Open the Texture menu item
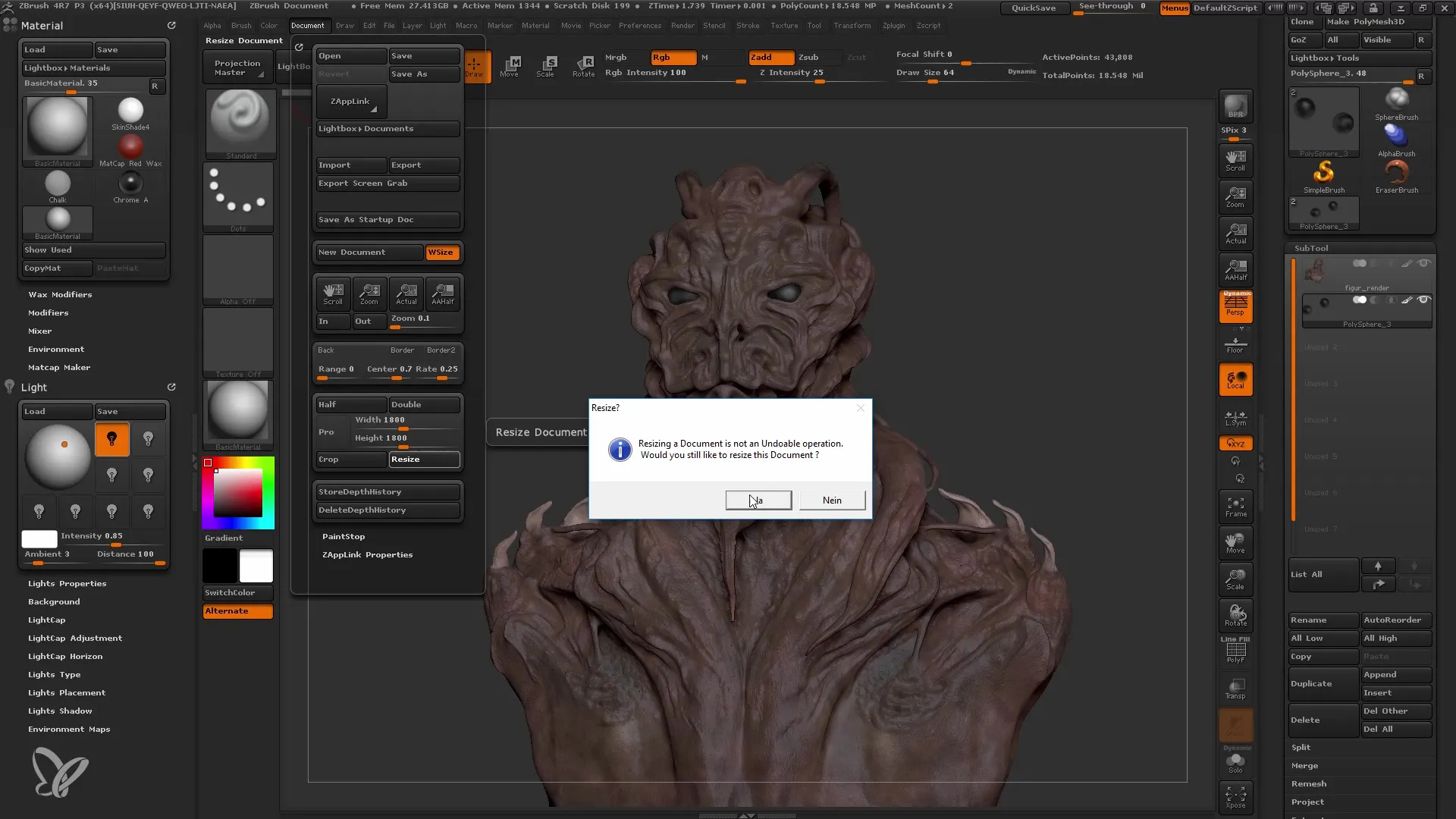The height and width of the screenshot is (819, 1456). [784, 26]
